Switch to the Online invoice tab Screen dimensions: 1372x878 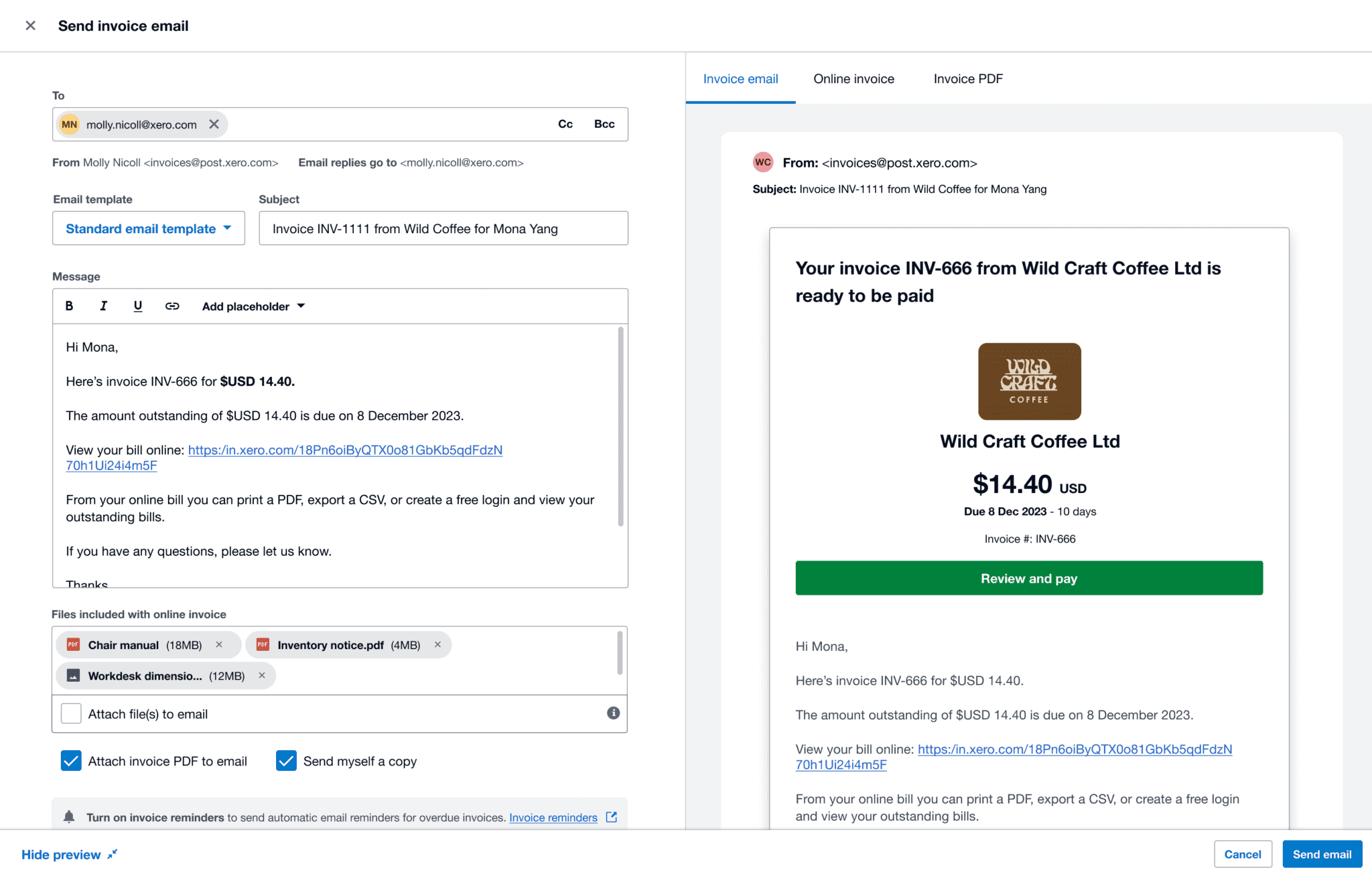point(853,78)
